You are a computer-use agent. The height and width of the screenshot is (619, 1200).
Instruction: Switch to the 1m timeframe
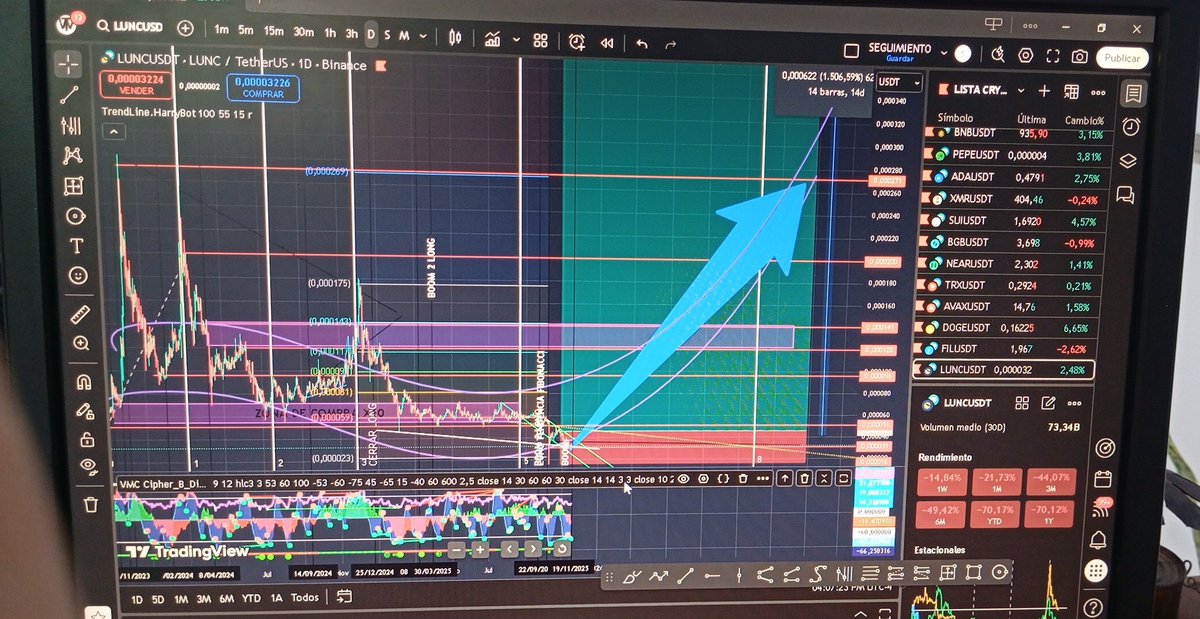[x=221, y=30]
